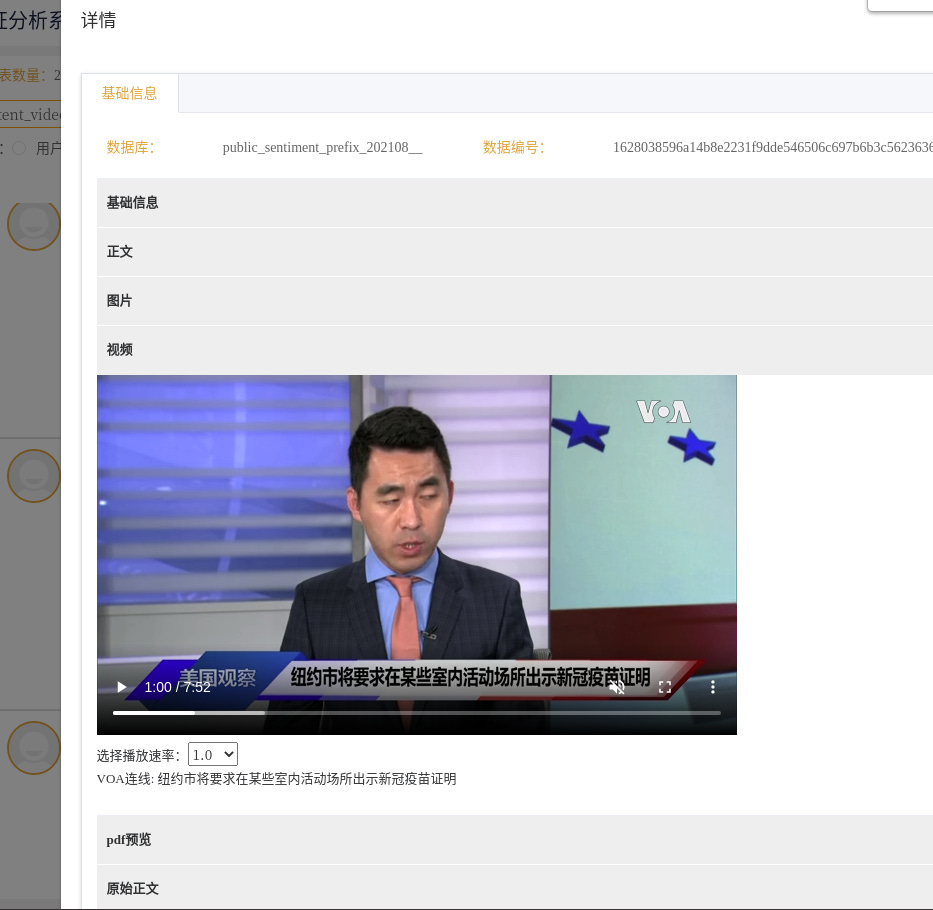
Task: Click the 详情 dialog title
Action: pos(99,20)
